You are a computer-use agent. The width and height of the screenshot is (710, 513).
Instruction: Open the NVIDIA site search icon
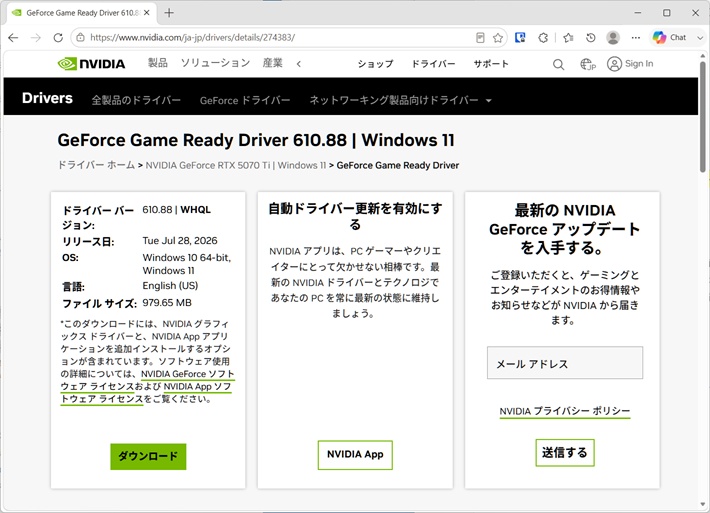(558, 64)
